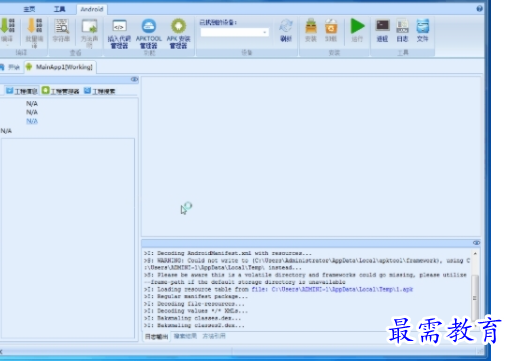
Task: Open the 工程管理器 project manager tab
Action: tap(61, 91)
